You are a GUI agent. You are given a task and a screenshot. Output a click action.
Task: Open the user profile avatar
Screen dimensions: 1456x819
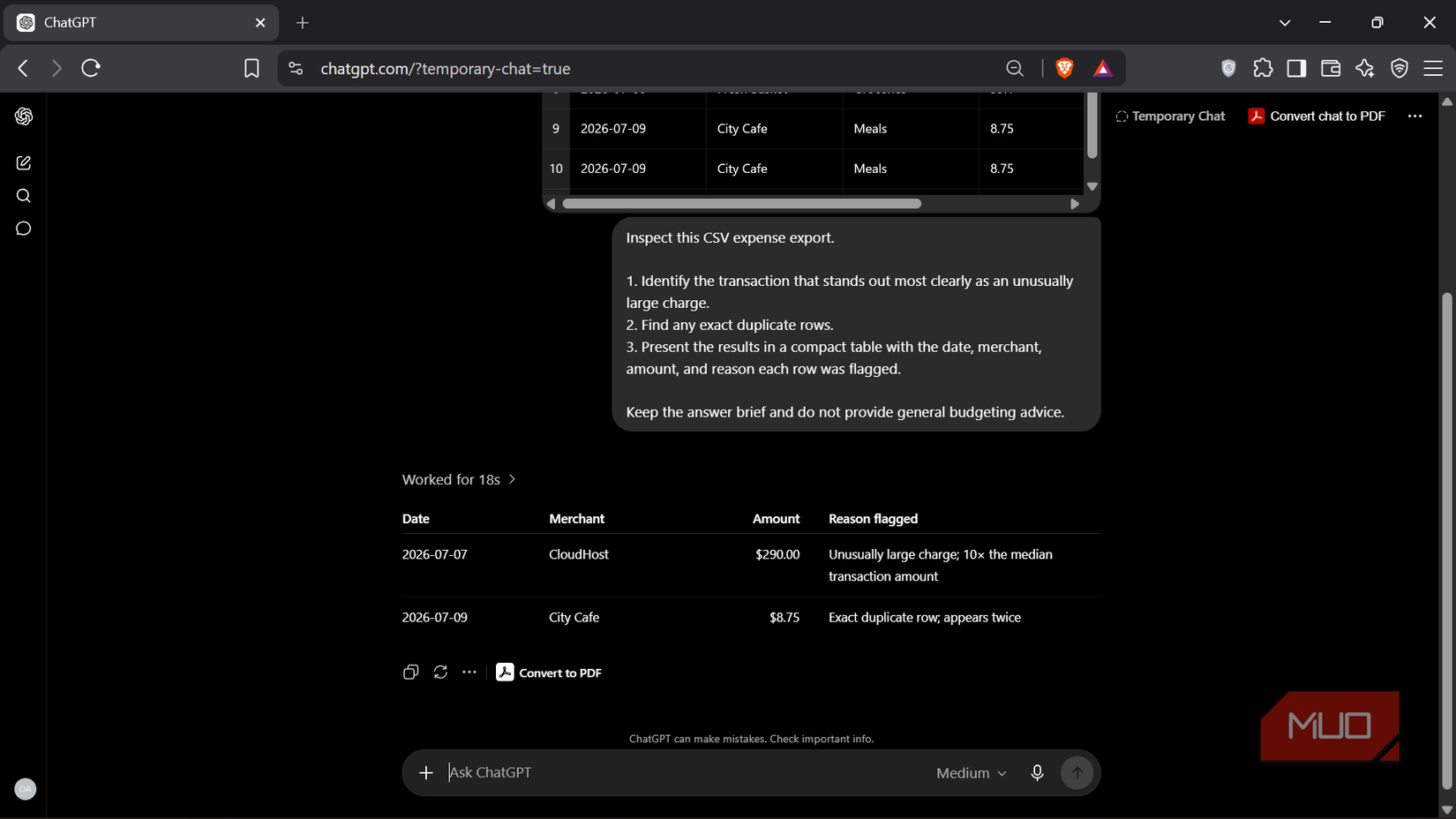pos(26,789)
